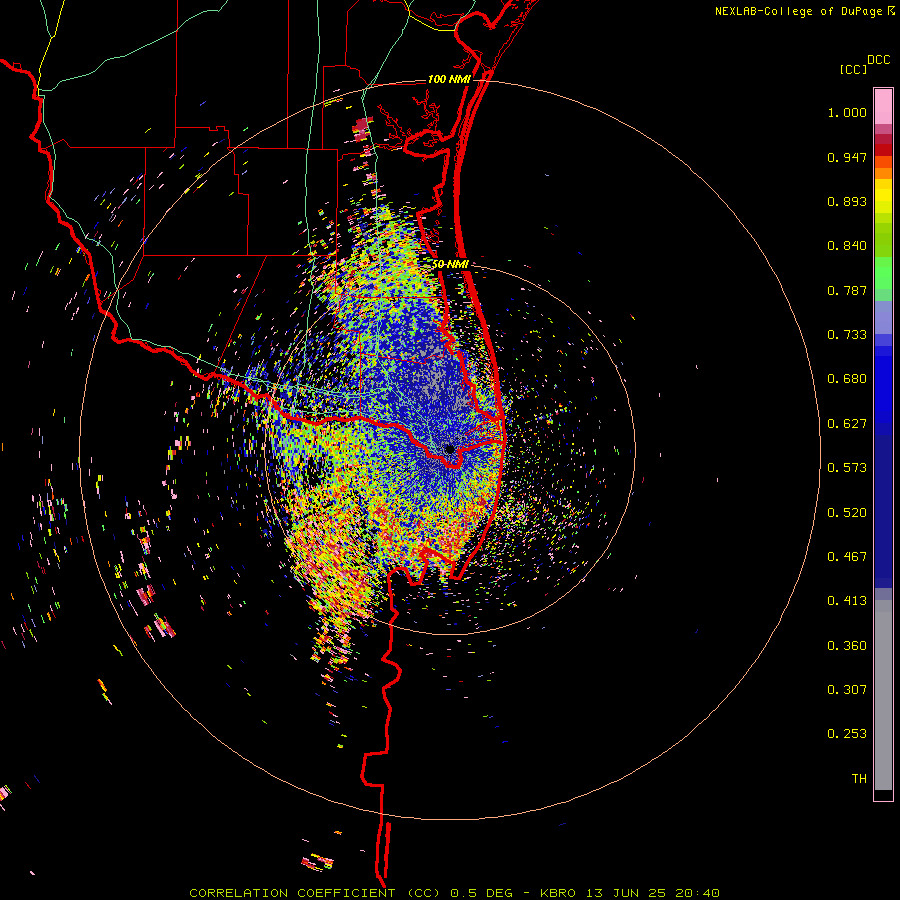Select the 0.733 legend value

[x=847, y=335]
